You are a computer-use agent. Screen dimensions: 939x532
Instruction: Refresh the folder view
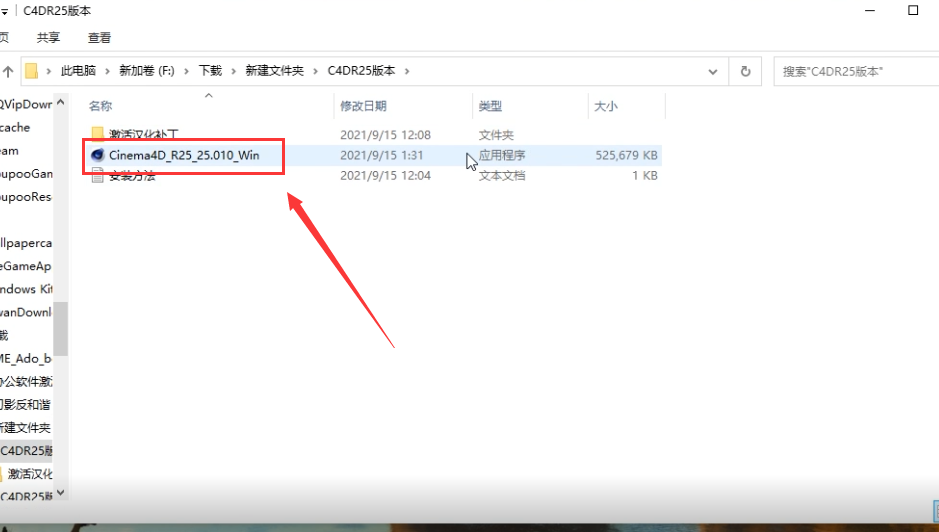(x=746, y=72)
